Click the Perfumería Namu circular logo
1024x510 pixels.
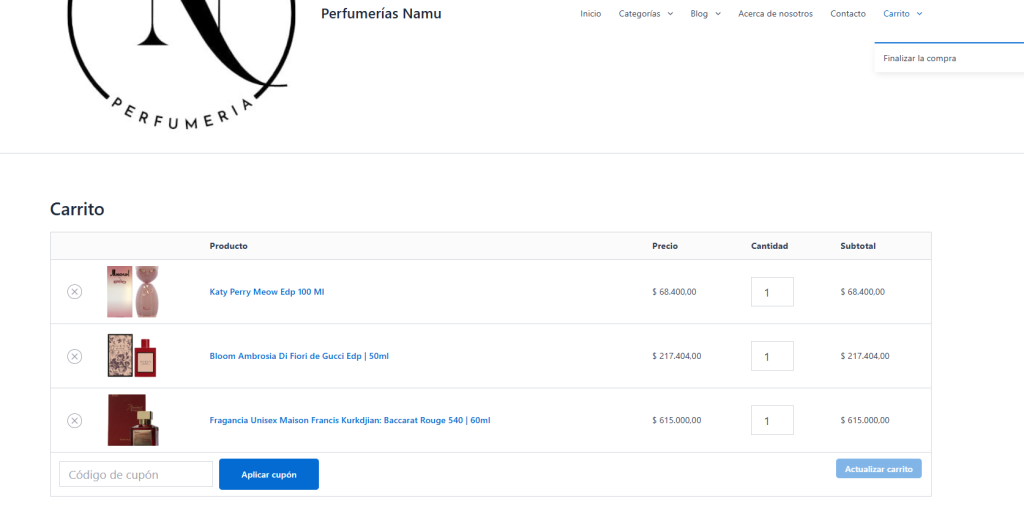[x=180, y=60]
